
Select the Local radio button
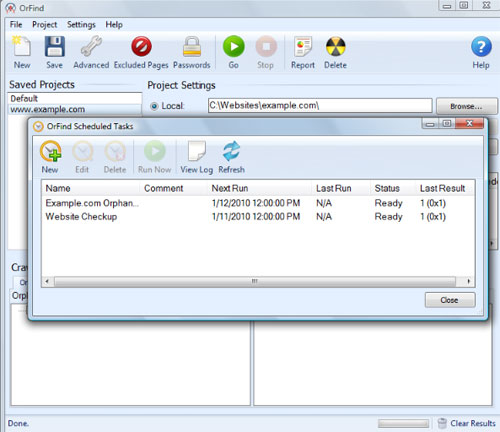coord(154,106)
